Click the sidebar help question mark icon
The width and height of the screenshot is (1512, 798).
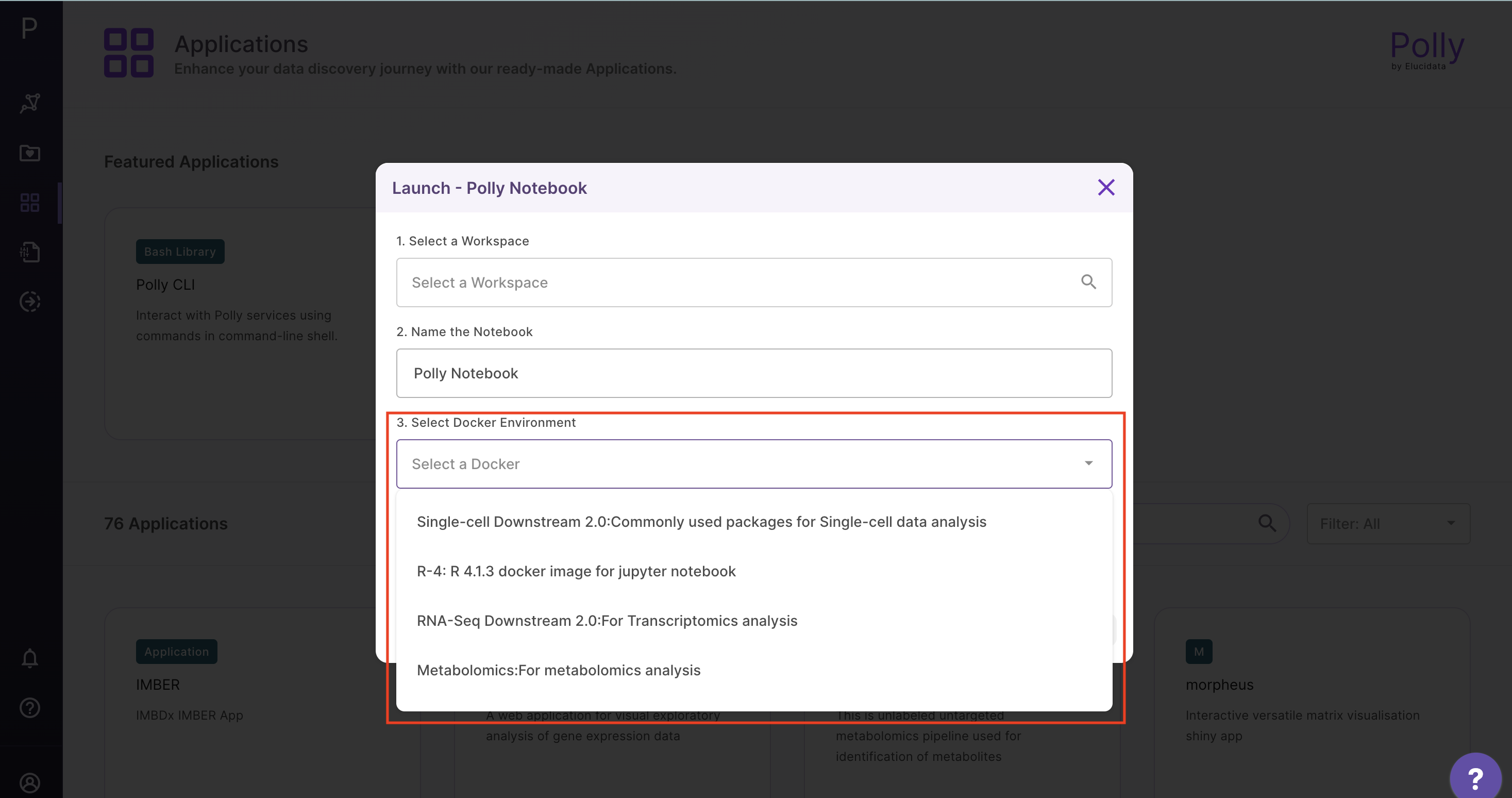(30, 708)
